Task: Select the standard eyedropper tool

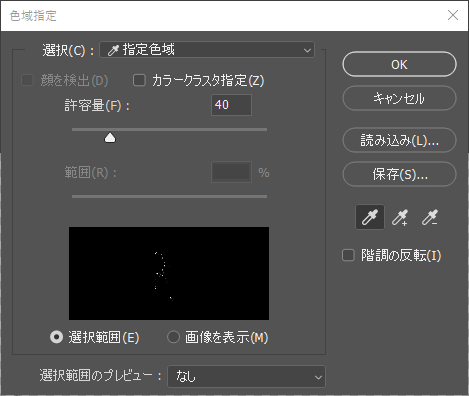Action: pos(370,217)
